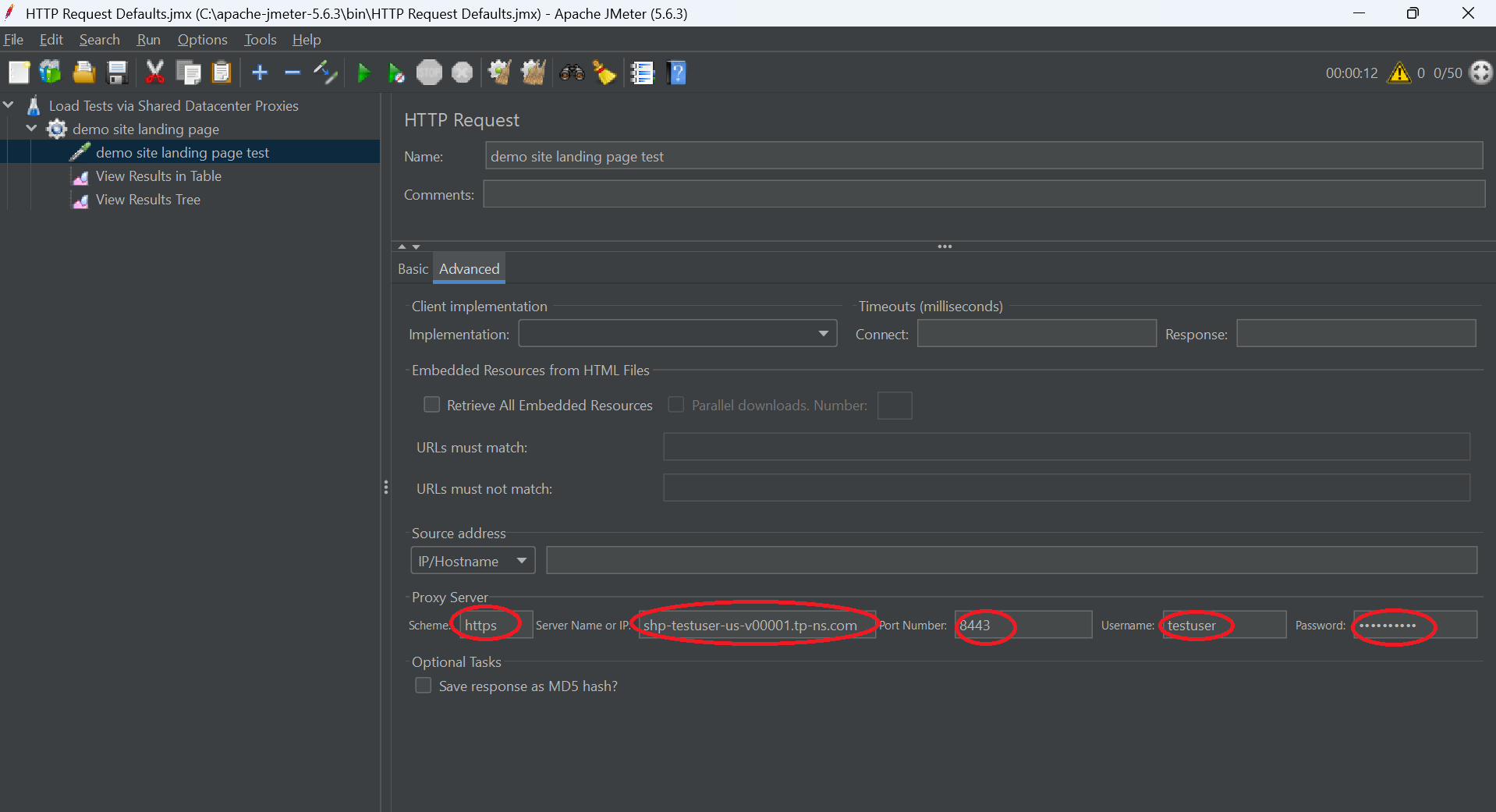The height and width of the screenshot is (812, 1496).
Task: Click the Collapse All minus icon
Action: 292,73
